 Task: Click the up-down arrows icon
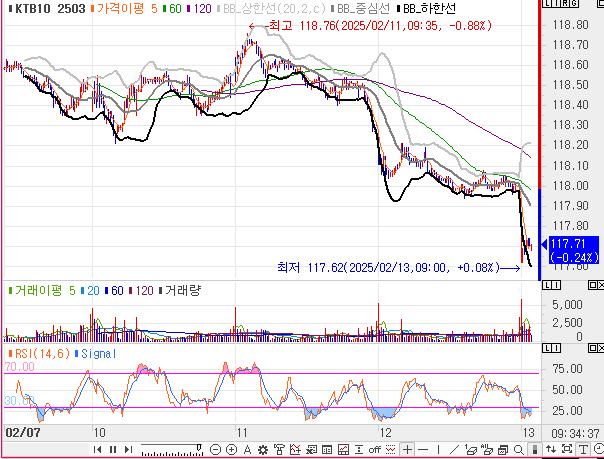(550, 449)
